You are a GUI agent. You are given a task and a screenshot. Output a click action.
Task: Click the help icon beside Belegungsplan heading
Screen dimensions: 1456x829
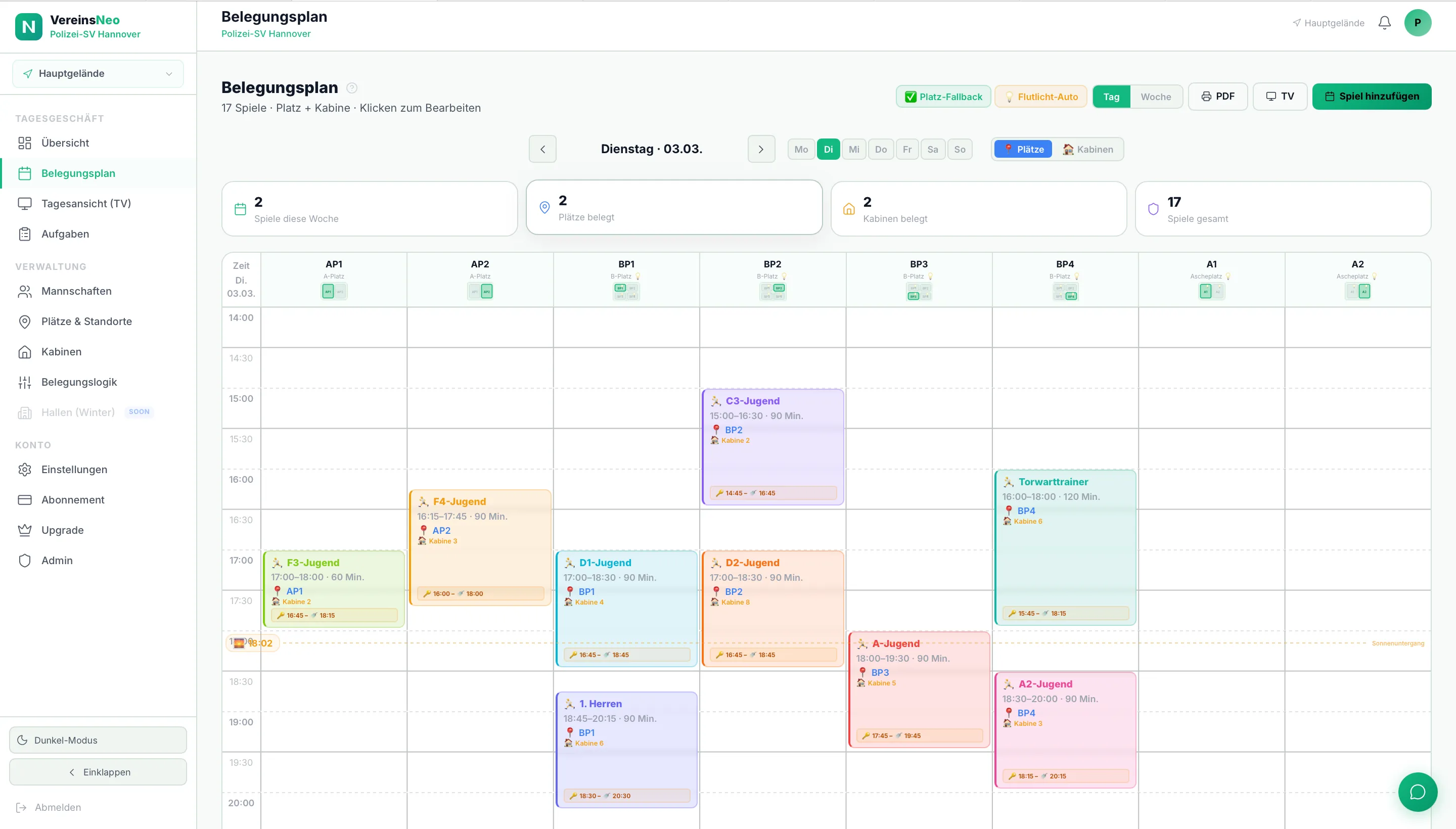coord(352,87)
